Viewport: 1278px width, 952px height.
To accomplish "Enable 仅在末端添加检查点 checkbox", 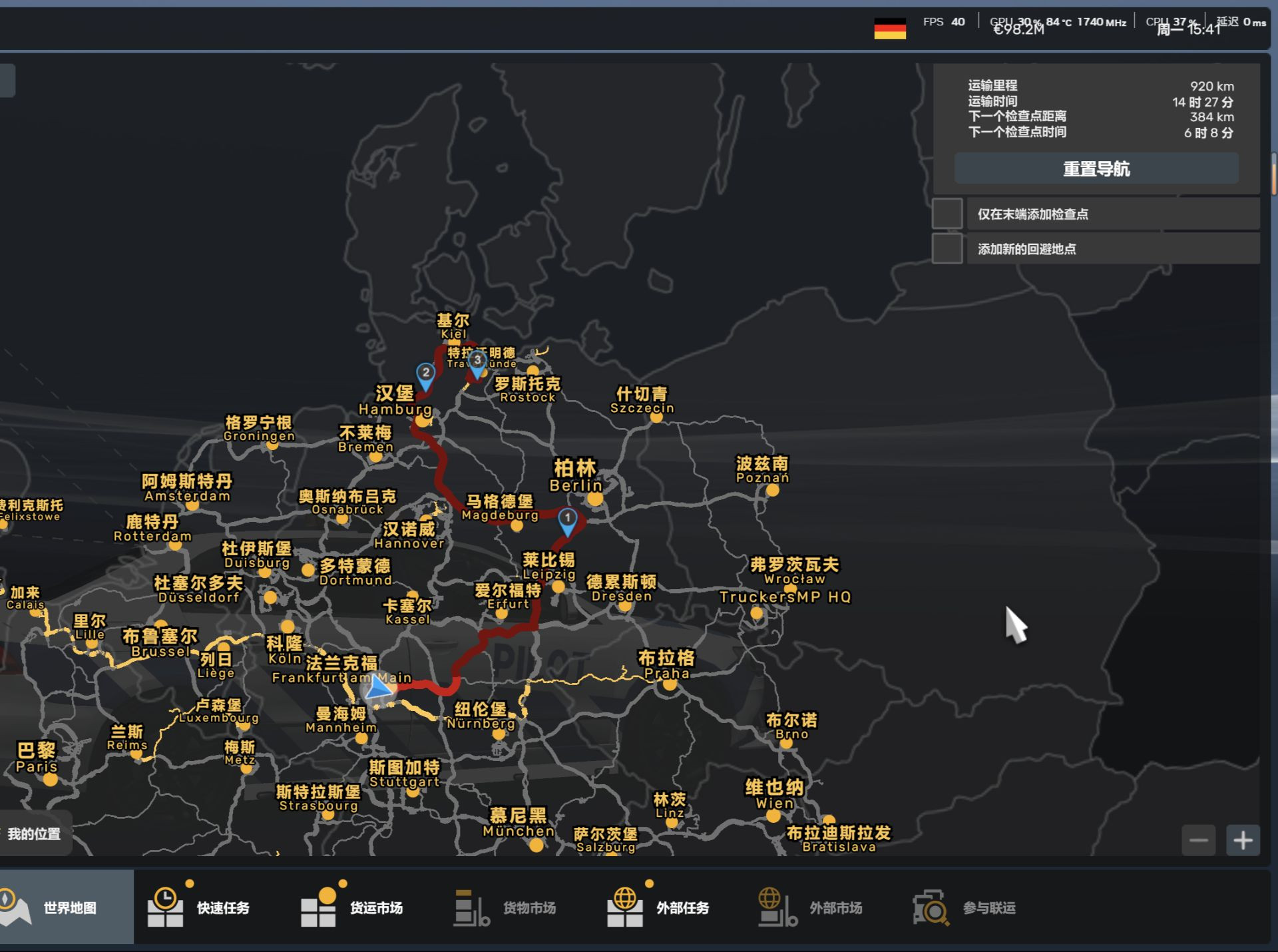I will [x=947, y=214].
